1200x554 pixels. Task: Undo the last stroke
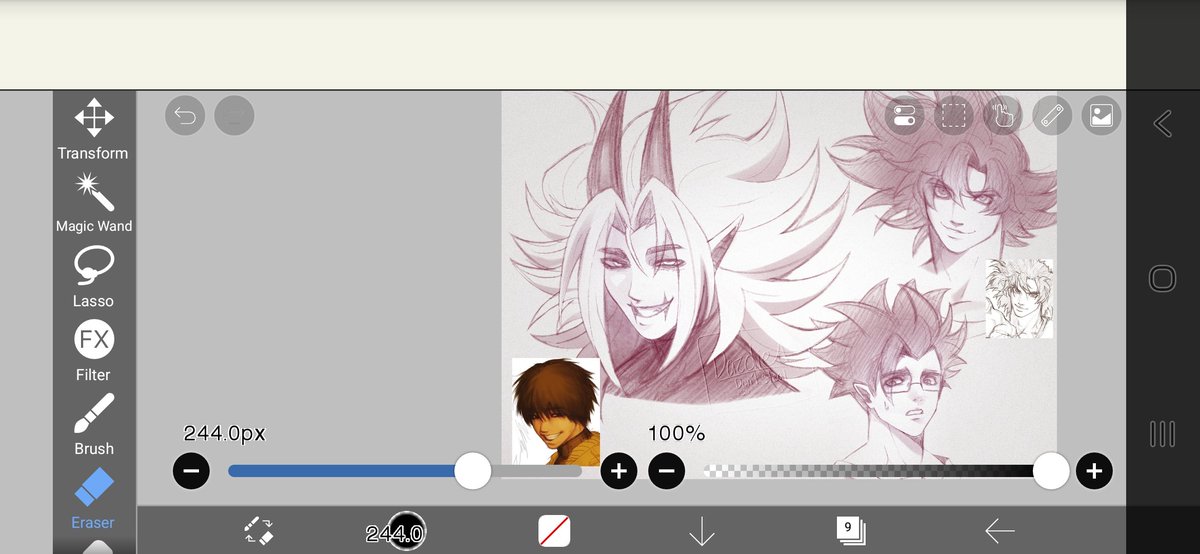[x=185, y=115]
